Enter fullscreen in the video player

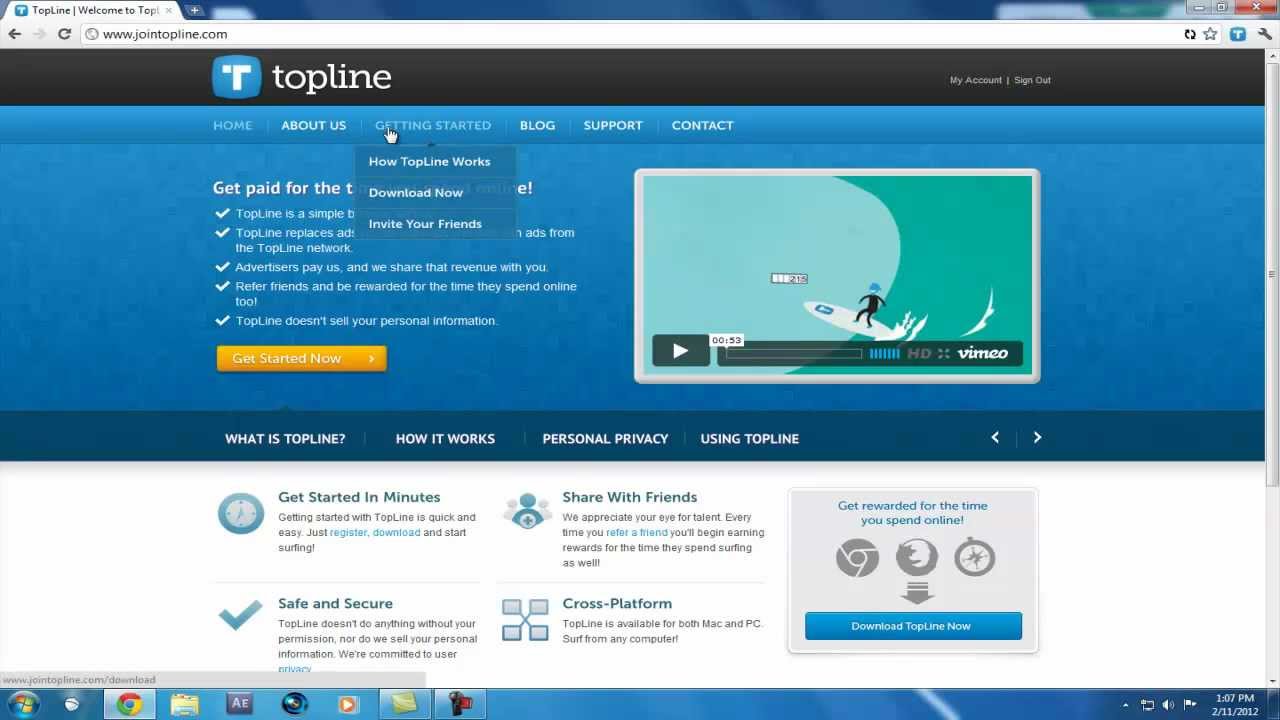(943, 353)
